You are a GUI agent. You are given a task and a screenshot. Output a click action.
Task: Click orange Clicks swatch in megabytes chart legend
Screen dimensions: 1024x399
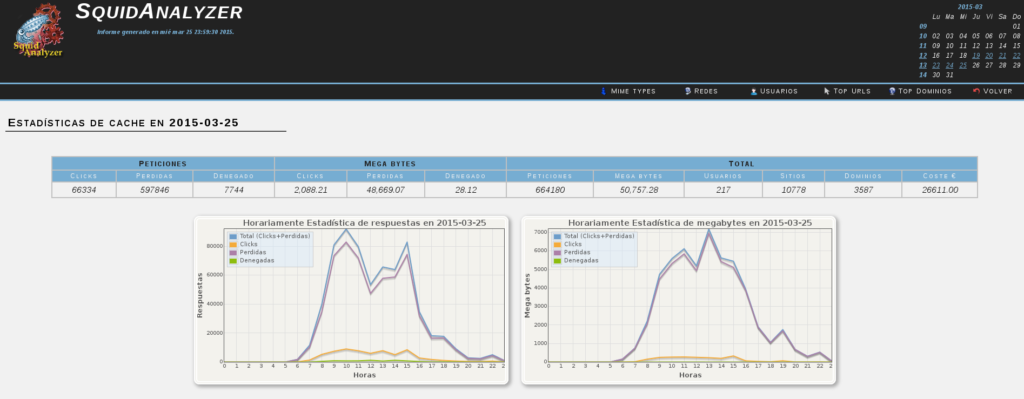click(556, 244)
